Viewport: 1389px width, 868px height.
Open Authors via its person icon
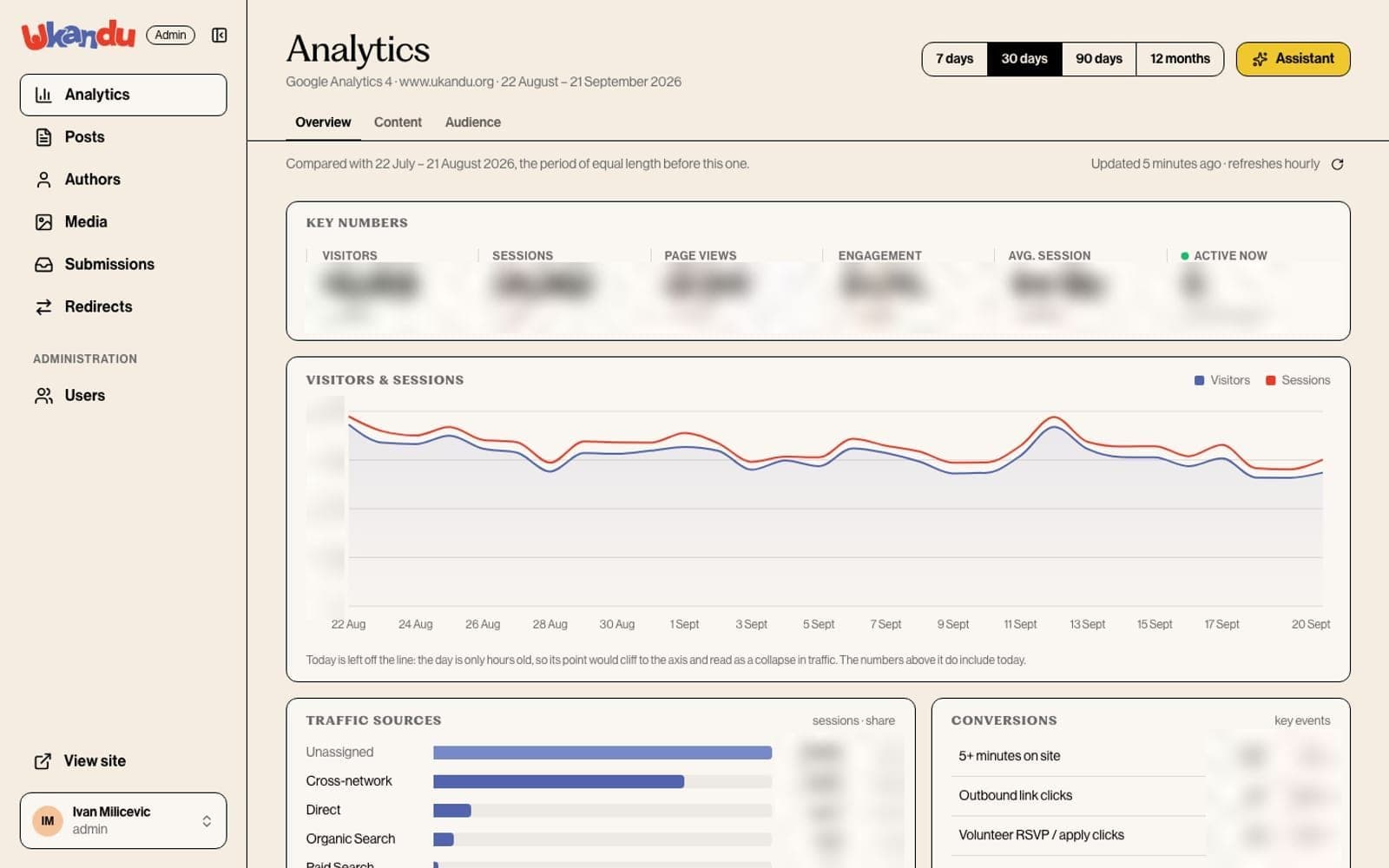[43, 180]
